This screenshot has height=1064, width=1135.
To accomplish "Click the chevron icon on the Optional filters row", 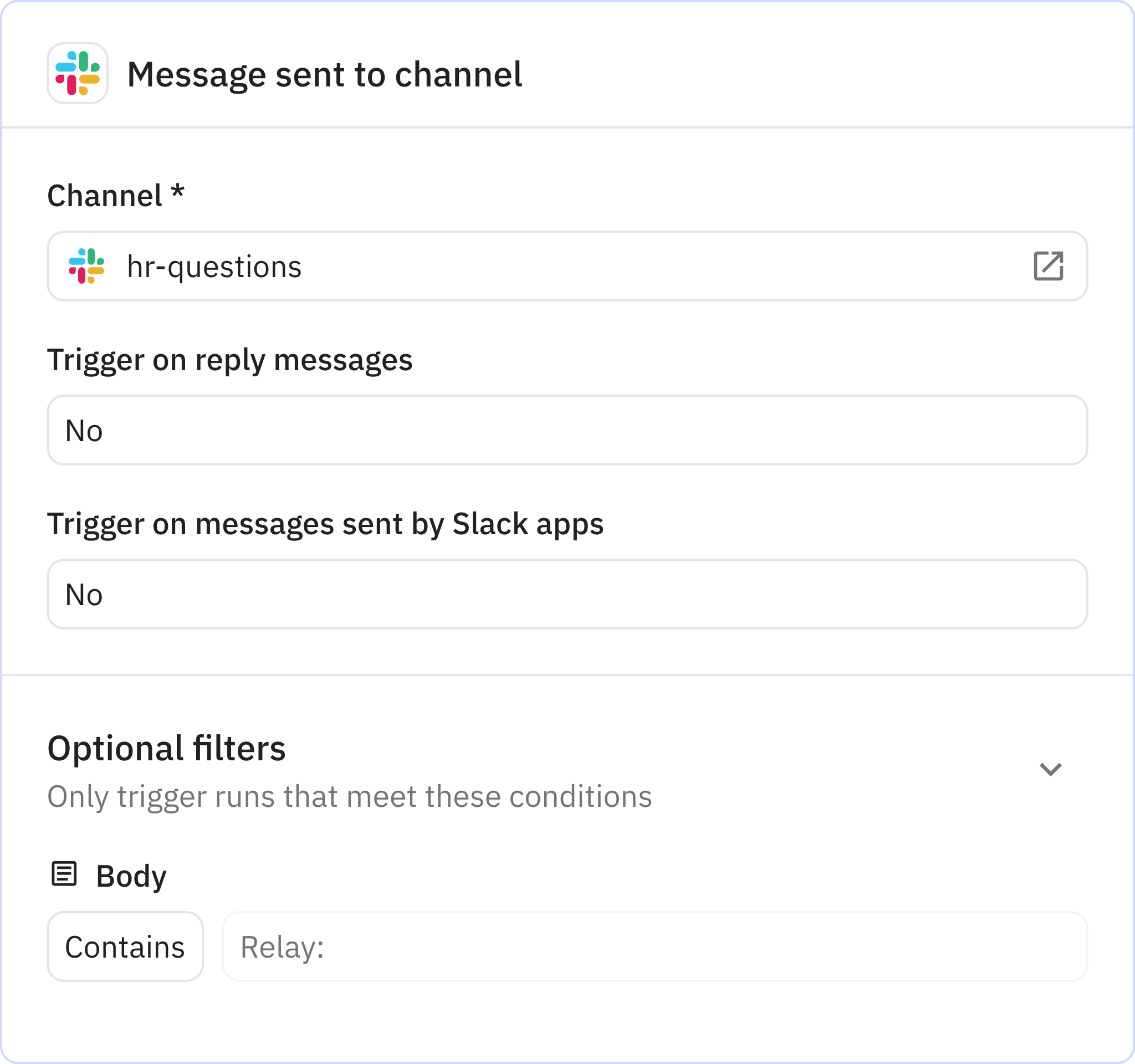I will tap(1051, 769).
